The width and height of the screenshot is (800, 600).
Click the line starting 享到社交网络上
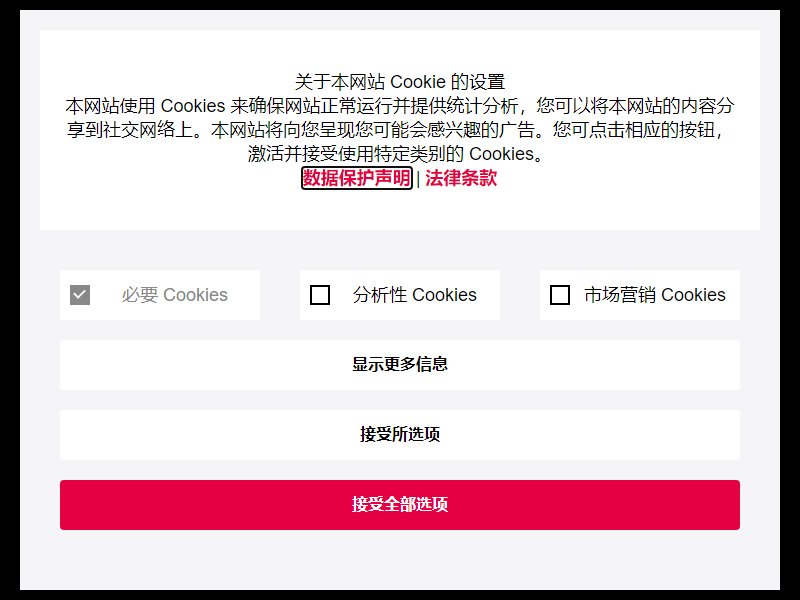pos(395,130)
